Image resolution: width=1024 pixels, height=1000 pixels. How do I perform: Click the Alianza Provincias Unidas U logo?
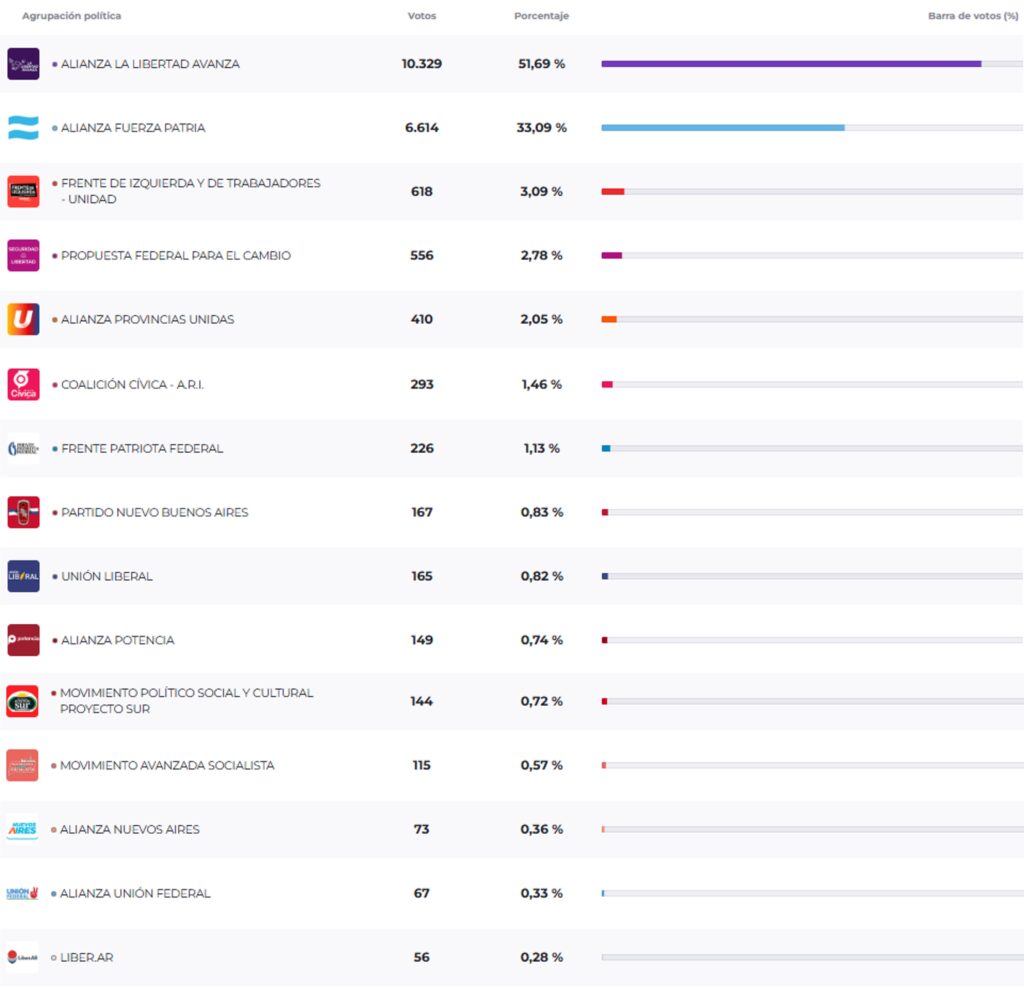pyautogui.click(x=23, y=319)
